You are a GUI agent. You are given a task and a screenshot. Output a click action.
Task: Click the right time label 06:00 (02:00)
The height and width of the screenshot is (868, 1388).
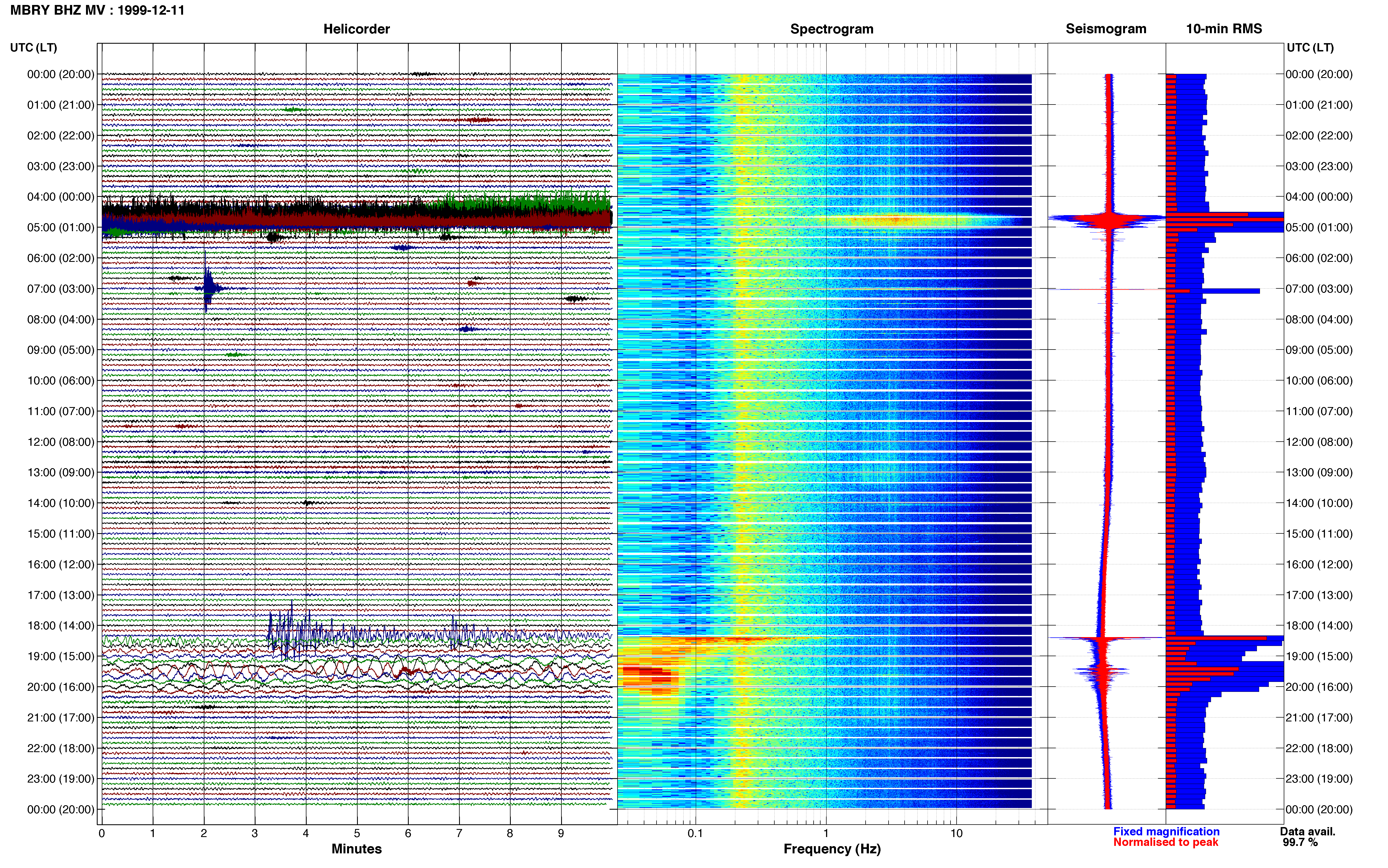tap(1319, 258)
